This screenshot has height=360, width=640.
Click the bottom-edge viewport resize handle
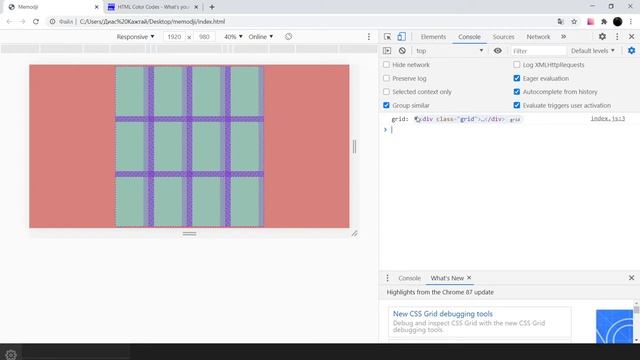coord(189,233)
